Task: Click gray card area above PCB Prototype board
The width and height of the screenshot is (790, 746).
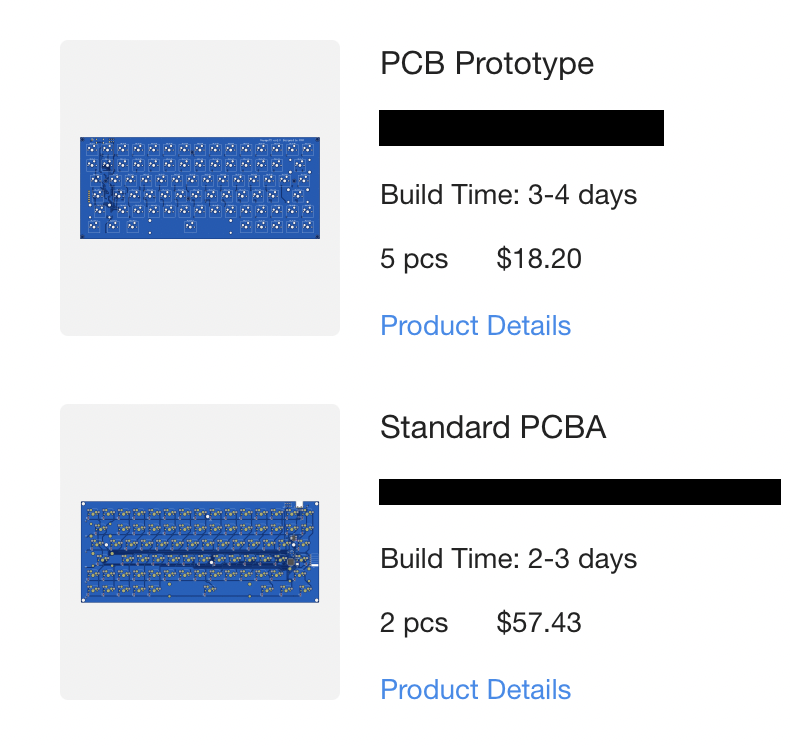Action: click(200, 88)
